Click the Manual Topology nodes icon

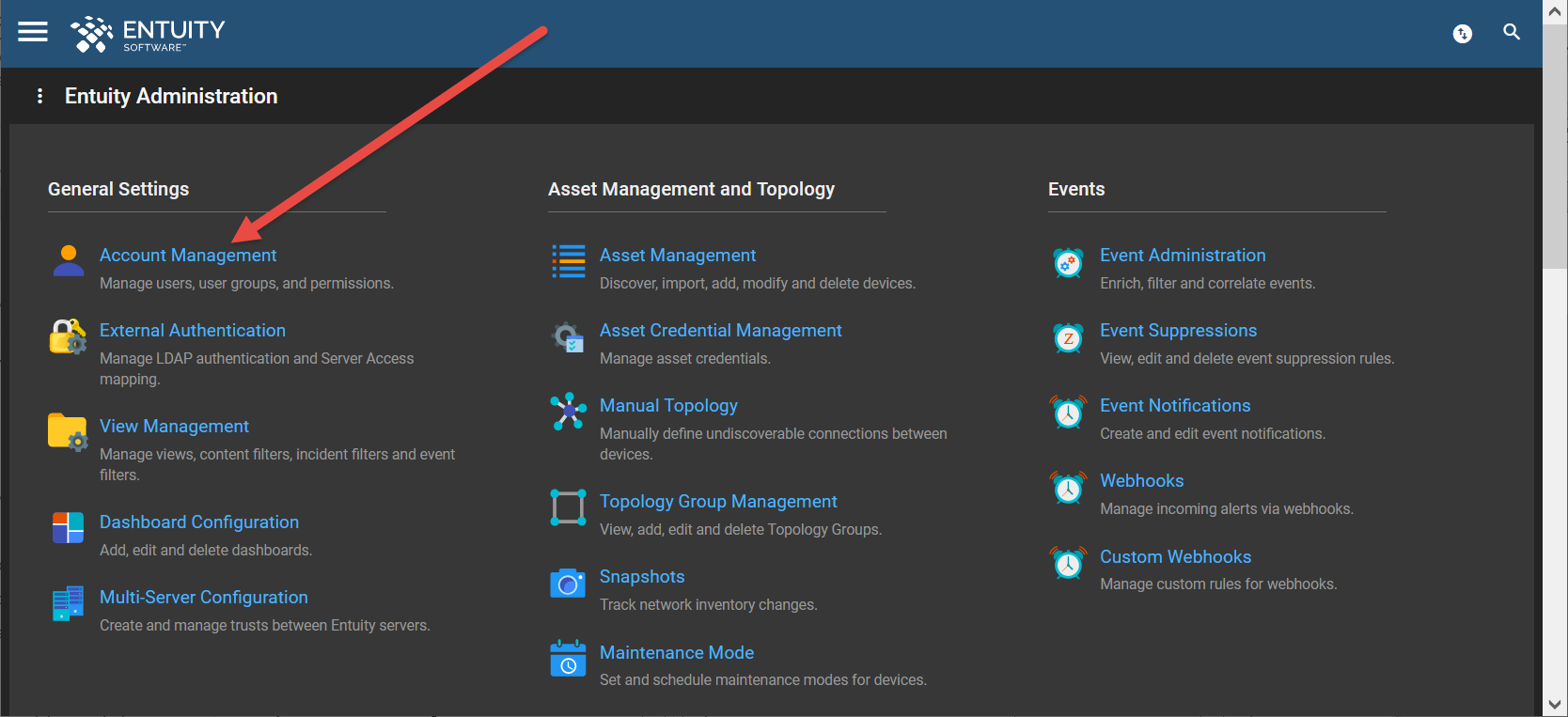tap(569, 412)
